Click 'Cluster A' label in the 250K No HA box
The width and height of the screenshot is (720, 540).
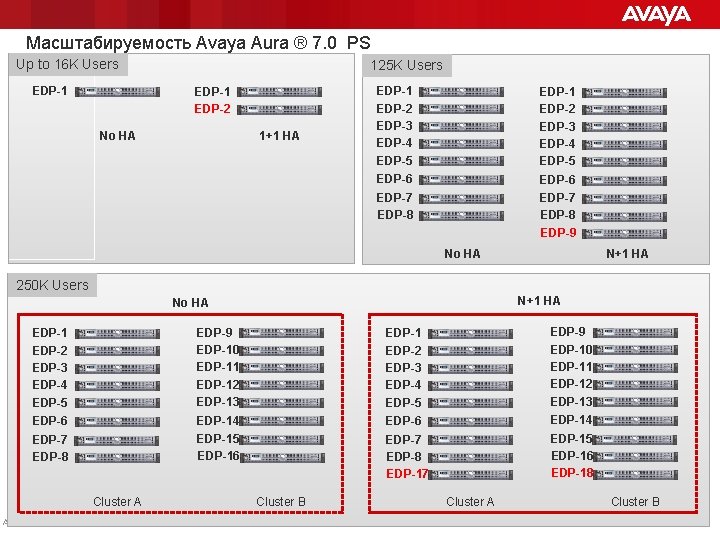point(117,502)
